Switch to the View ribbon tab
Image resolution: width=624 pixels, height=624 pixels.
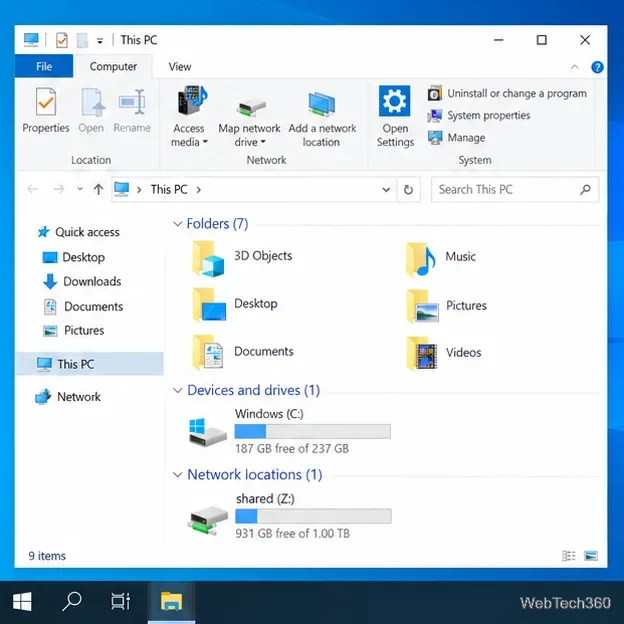pos(179,66)
